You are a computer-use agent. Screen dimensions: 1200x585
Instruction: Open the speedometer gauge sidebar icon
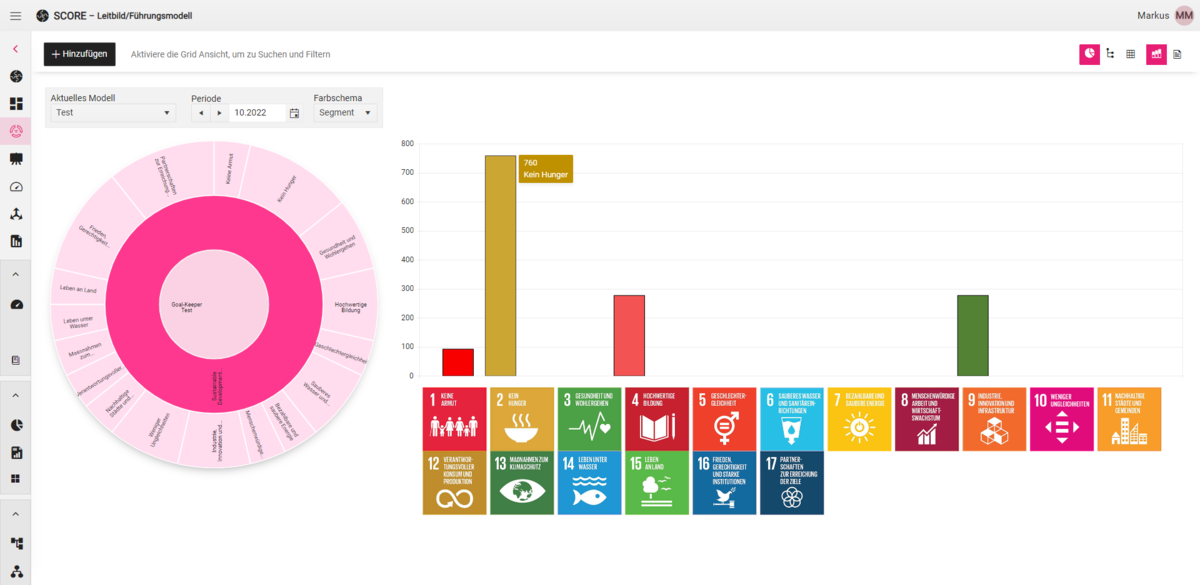tap(16, 187)
